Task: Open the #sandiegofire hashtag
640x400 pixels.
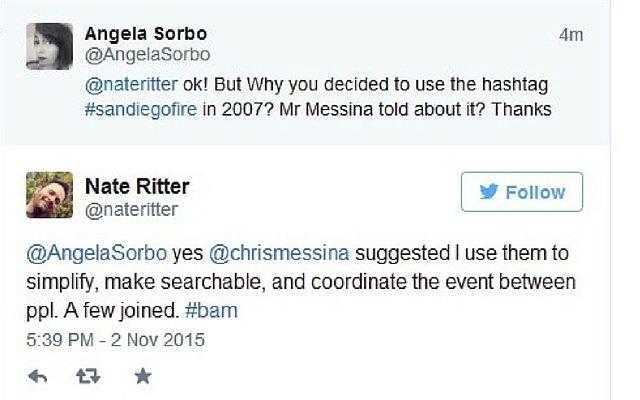Action: [141, 109]
